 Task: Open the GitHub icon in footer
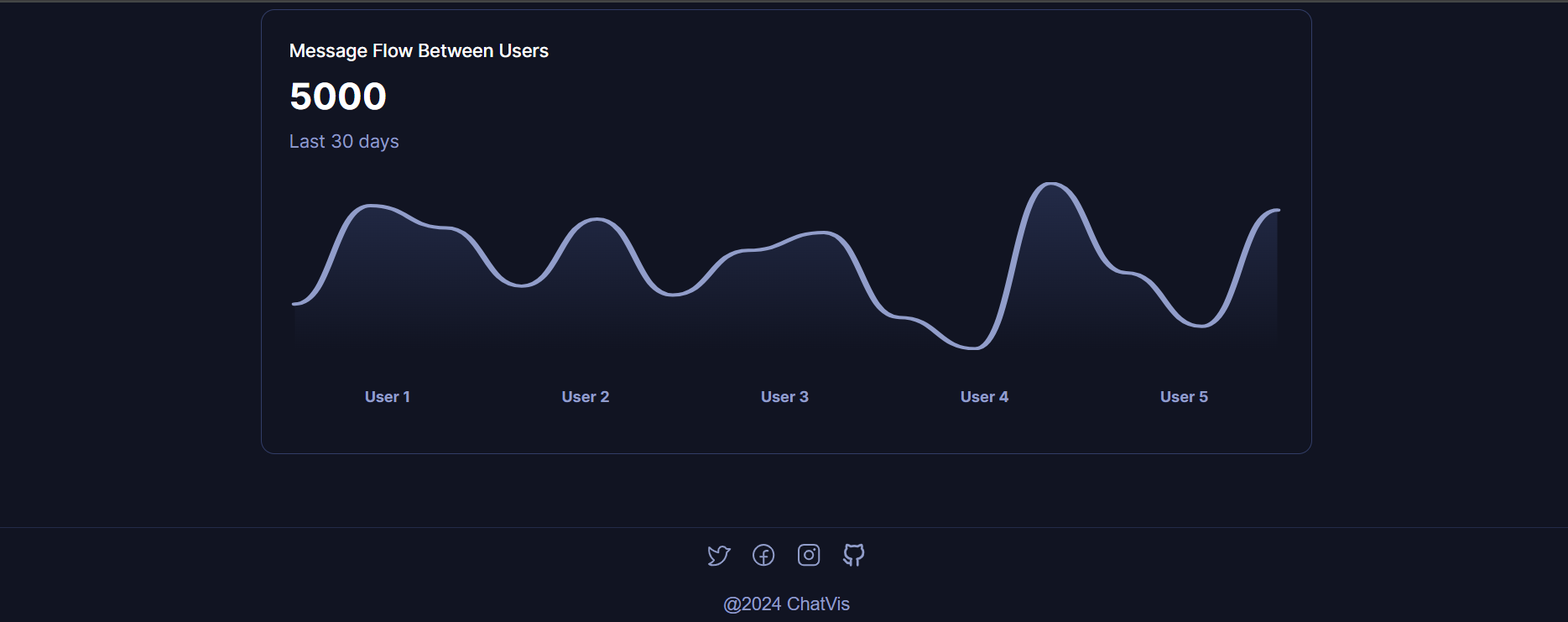(854, 555)
